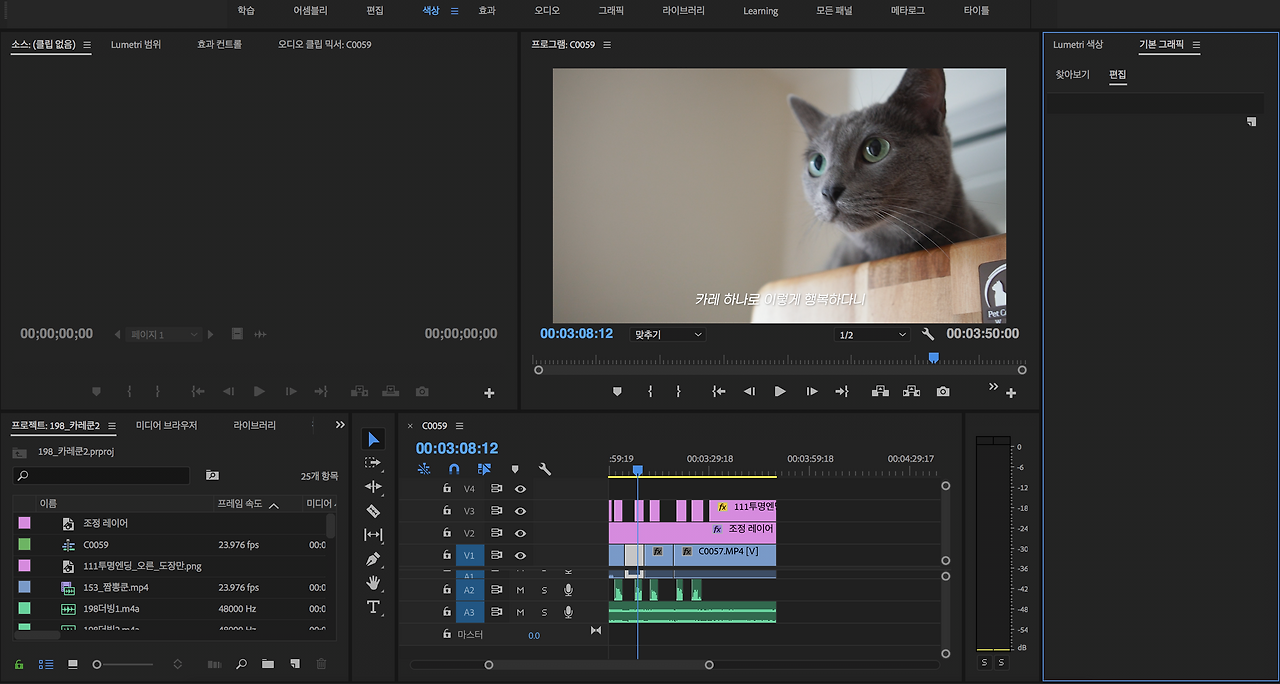Click the New Item icon in project panel

[294, 664]
